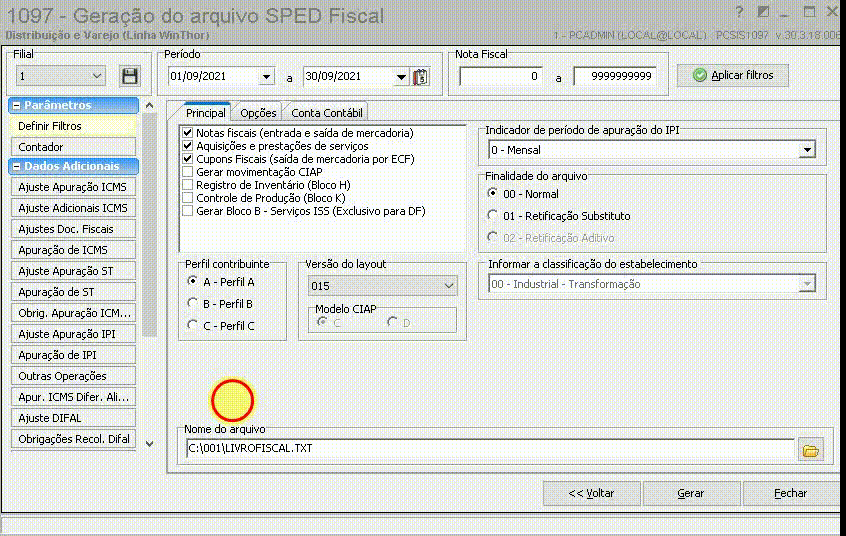Toggle Aquisições e prestações de serviços checkbox
The height and width of the screenshot is (536, 846).
(187, 146)
